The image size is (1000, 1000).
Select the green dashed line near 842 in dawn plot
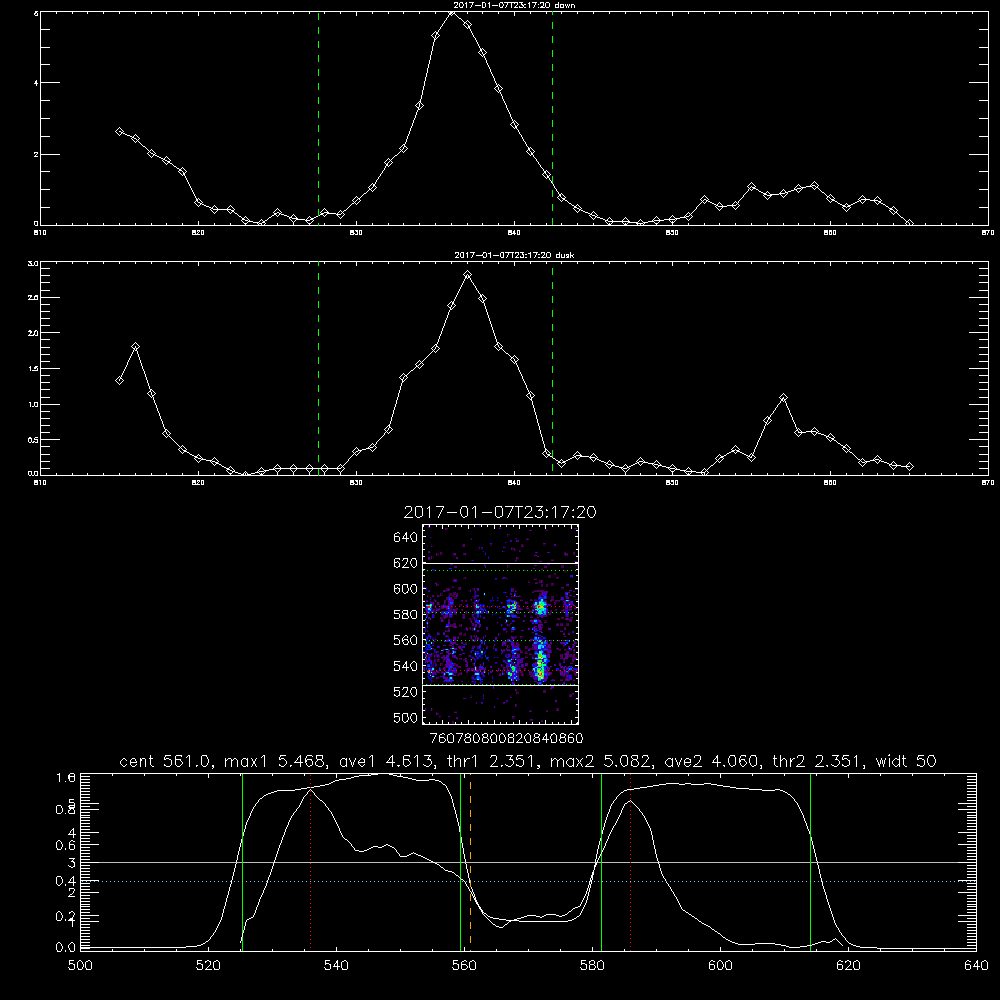coord(552,118)
